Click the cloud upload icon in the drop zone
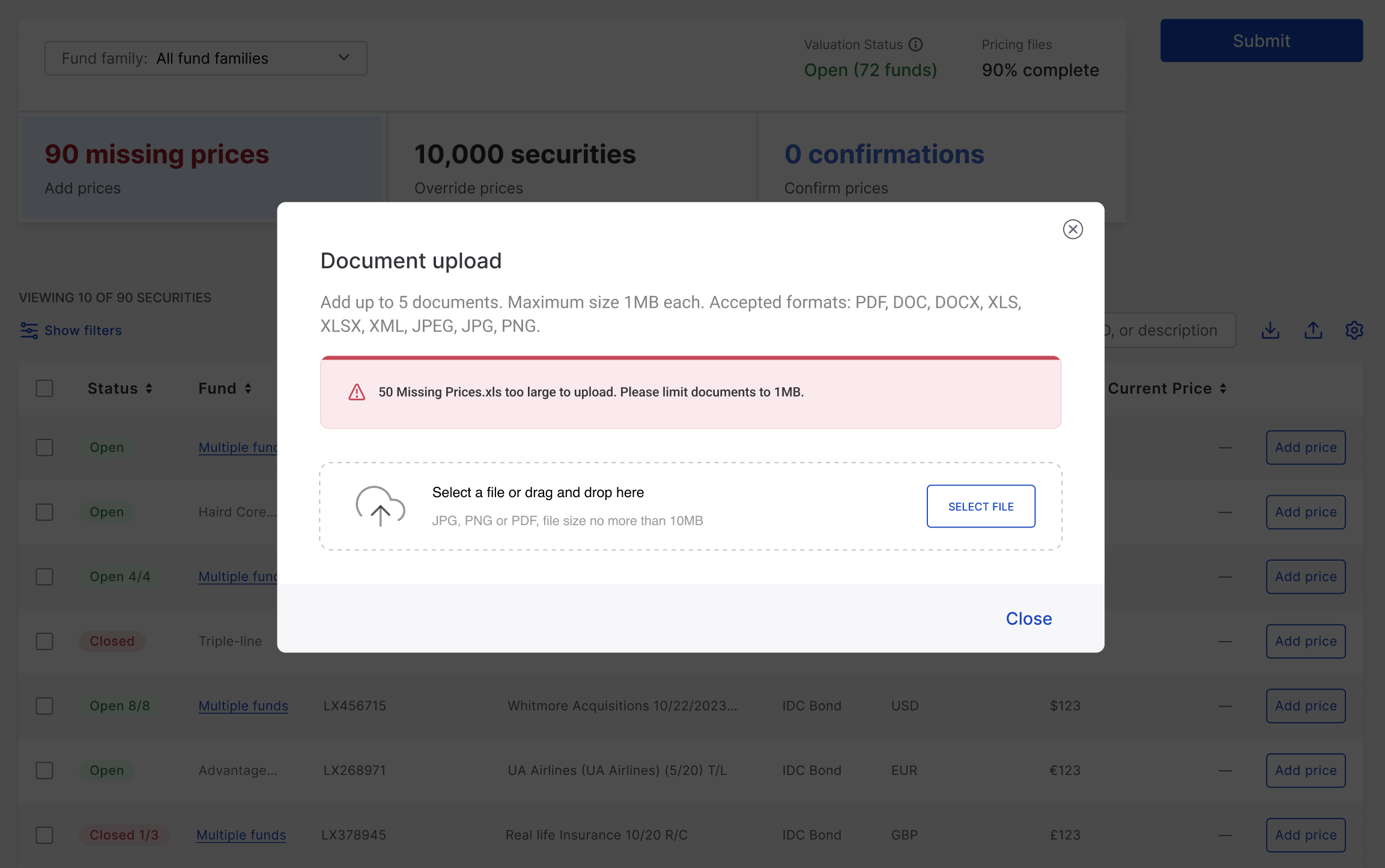 (380, 506)
